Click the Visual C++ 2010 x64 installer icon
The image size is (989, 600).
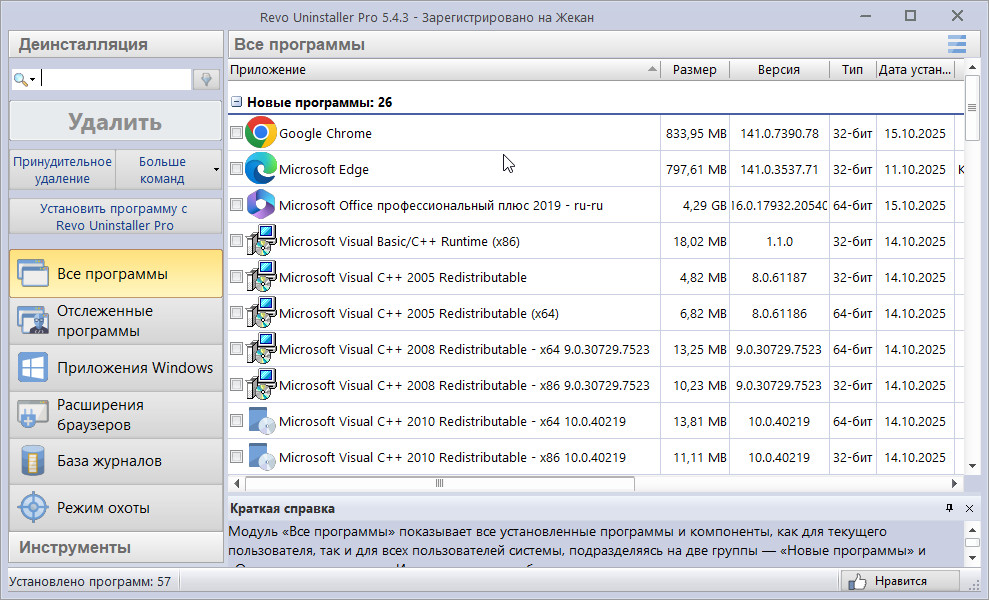coord(261,421)
